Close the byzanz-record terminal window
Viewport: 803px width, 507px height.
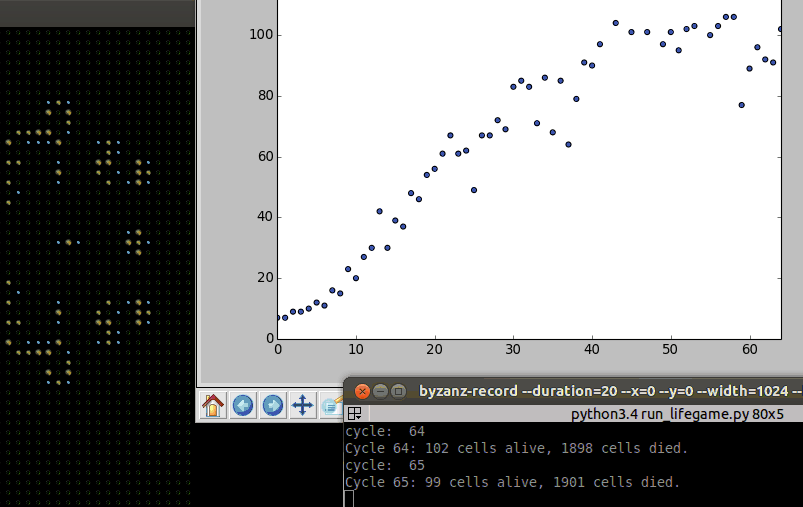pyautogui.click(x=362, y=392)
